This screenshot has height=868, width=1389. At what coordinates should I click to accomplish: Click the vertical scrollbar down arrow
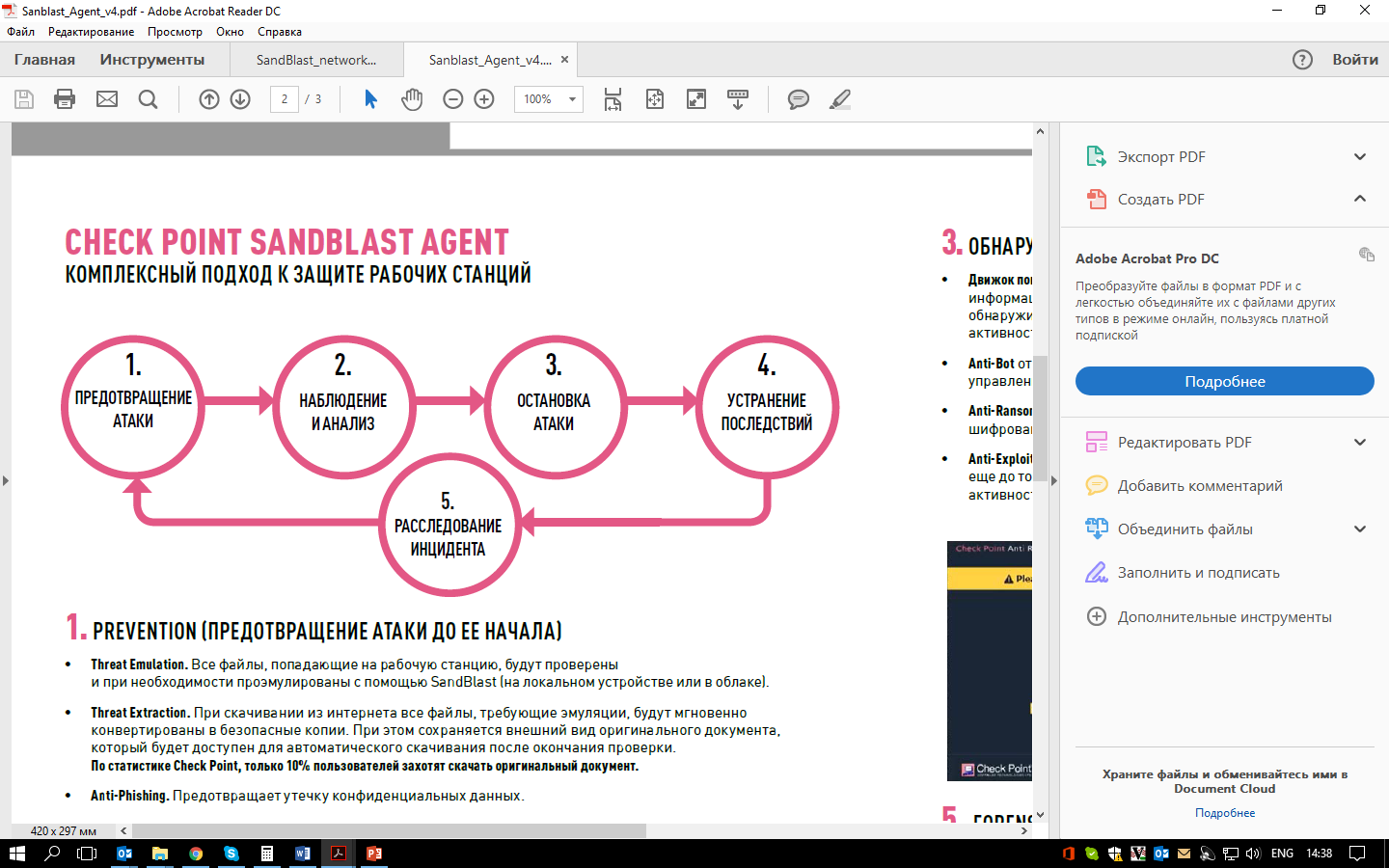1040,816
